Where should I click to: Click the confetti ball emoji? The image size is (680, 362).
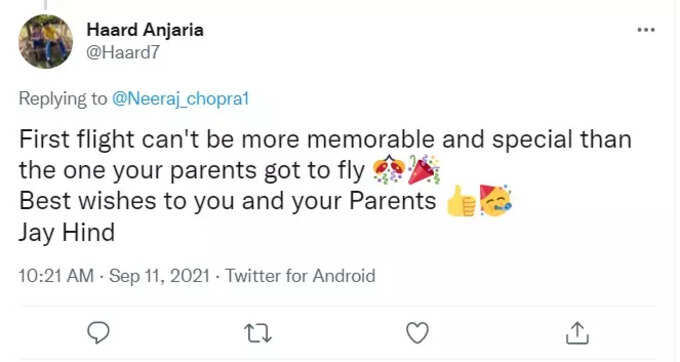coord(389,170)
